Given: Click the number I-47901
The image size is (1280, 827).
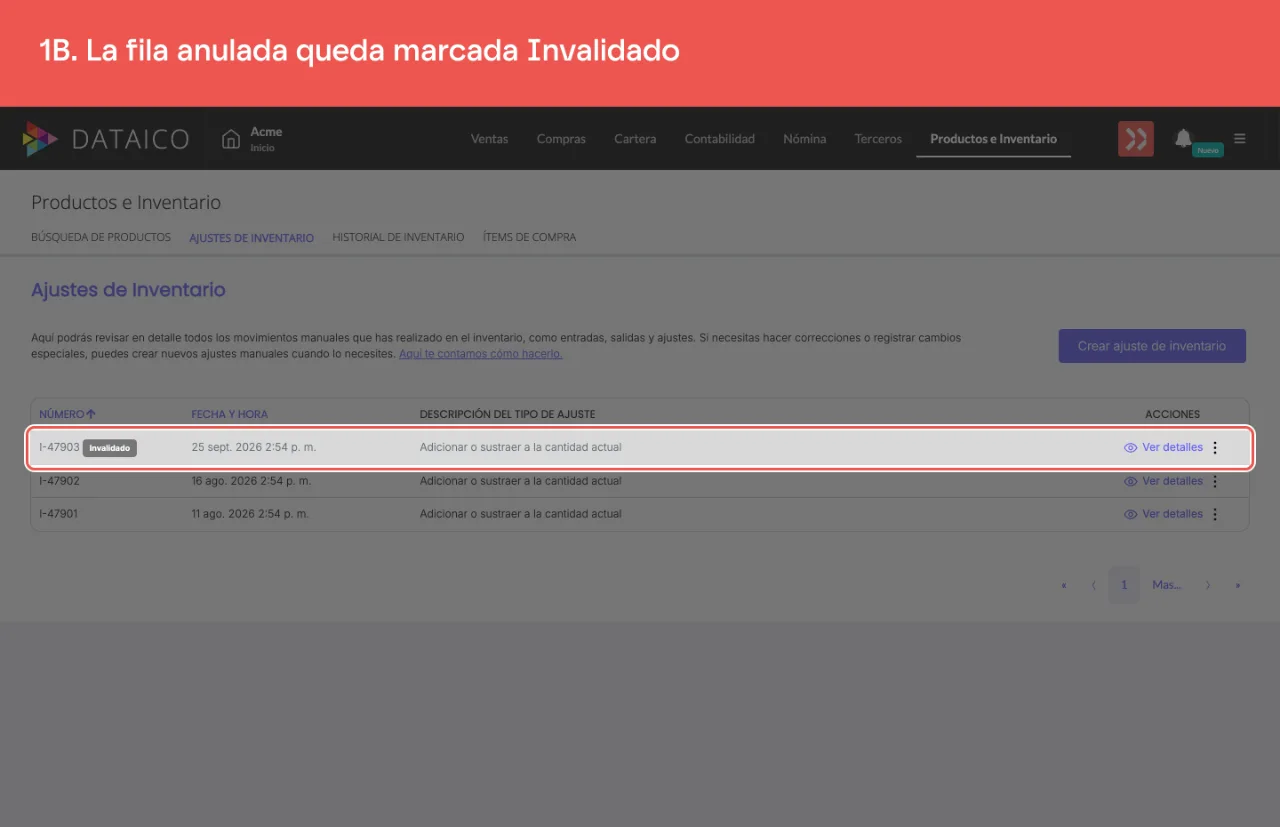Looking at the screenshot, I should click(59, 514).
